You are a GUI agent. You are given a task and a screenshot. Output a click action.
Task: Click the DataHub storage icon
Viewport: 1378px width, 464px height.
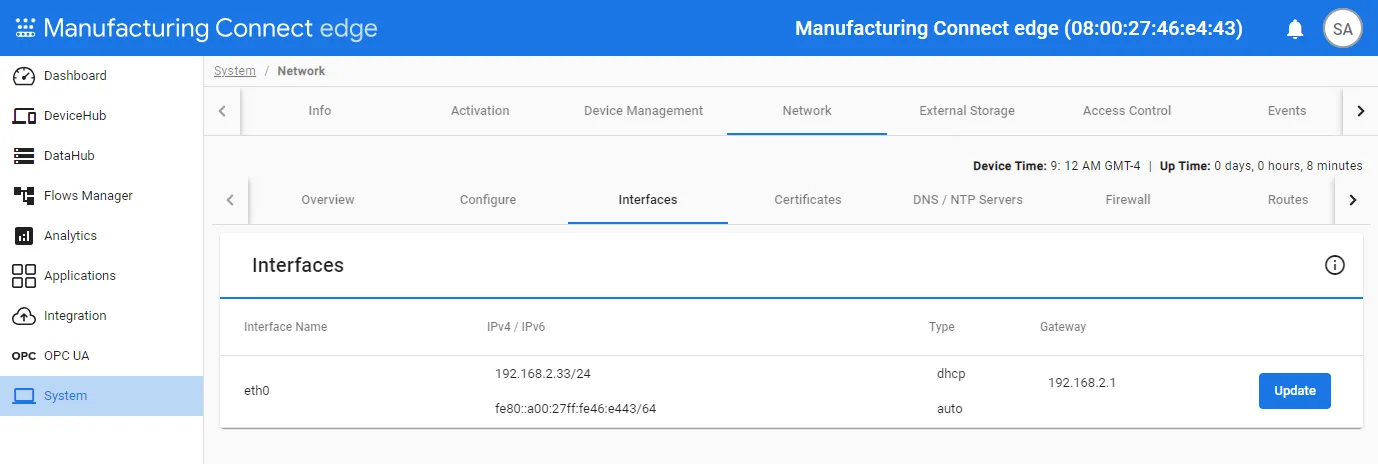24,156
